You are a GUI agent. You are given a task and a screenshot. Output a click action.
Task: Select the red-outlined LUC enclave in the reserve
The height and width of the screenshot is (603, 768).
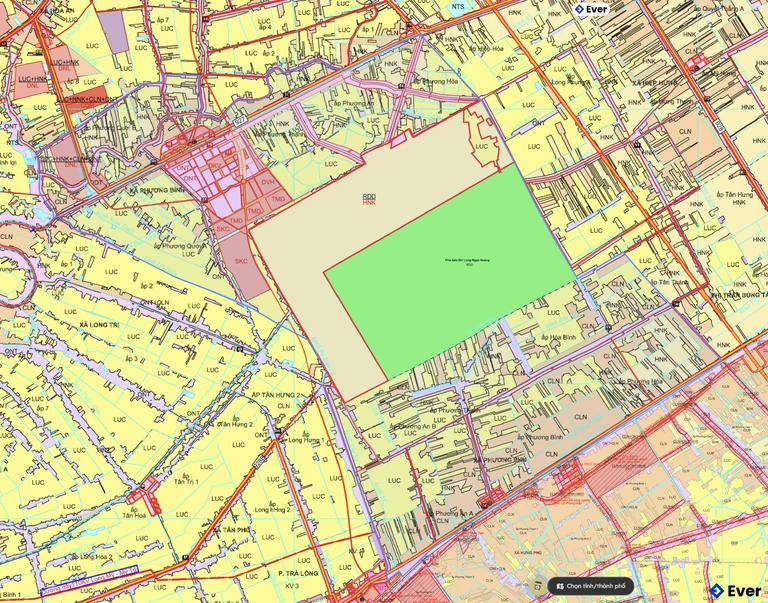484,144
